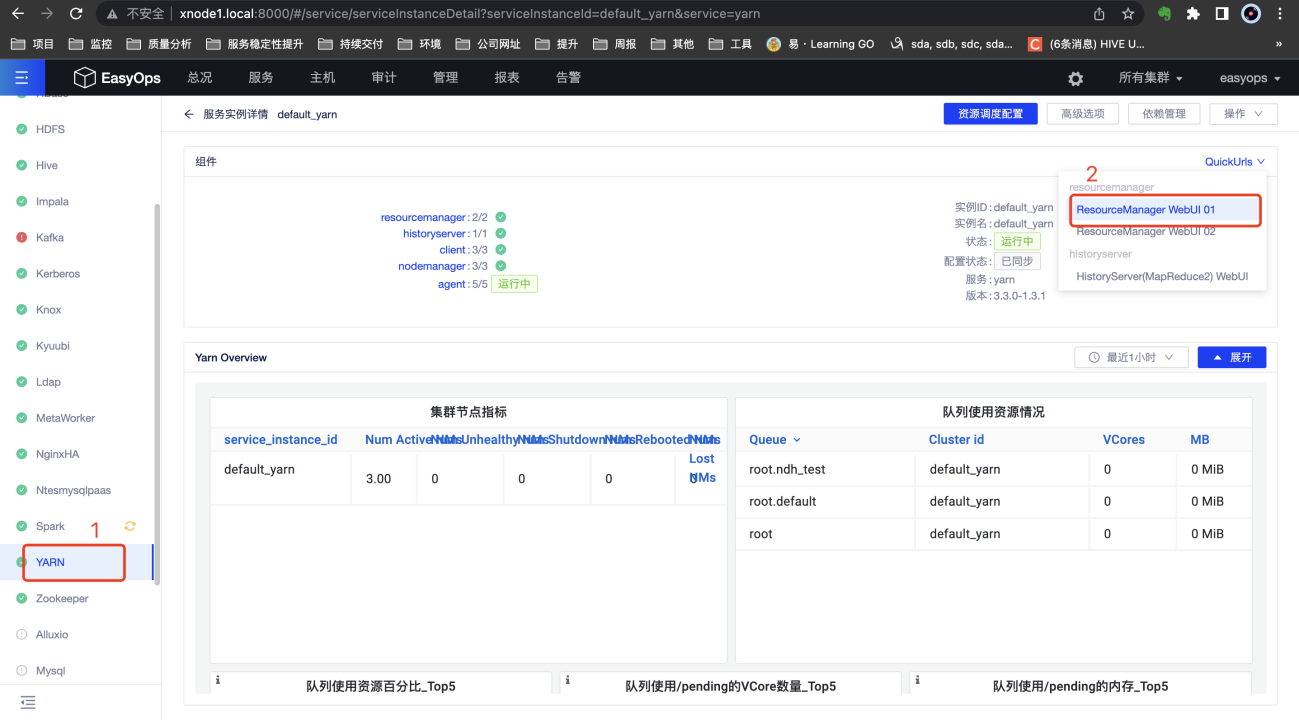Click the nodemanager component link
Image resolution: width=1299 pixels, height=720 pixels.
tap(432, 266)
